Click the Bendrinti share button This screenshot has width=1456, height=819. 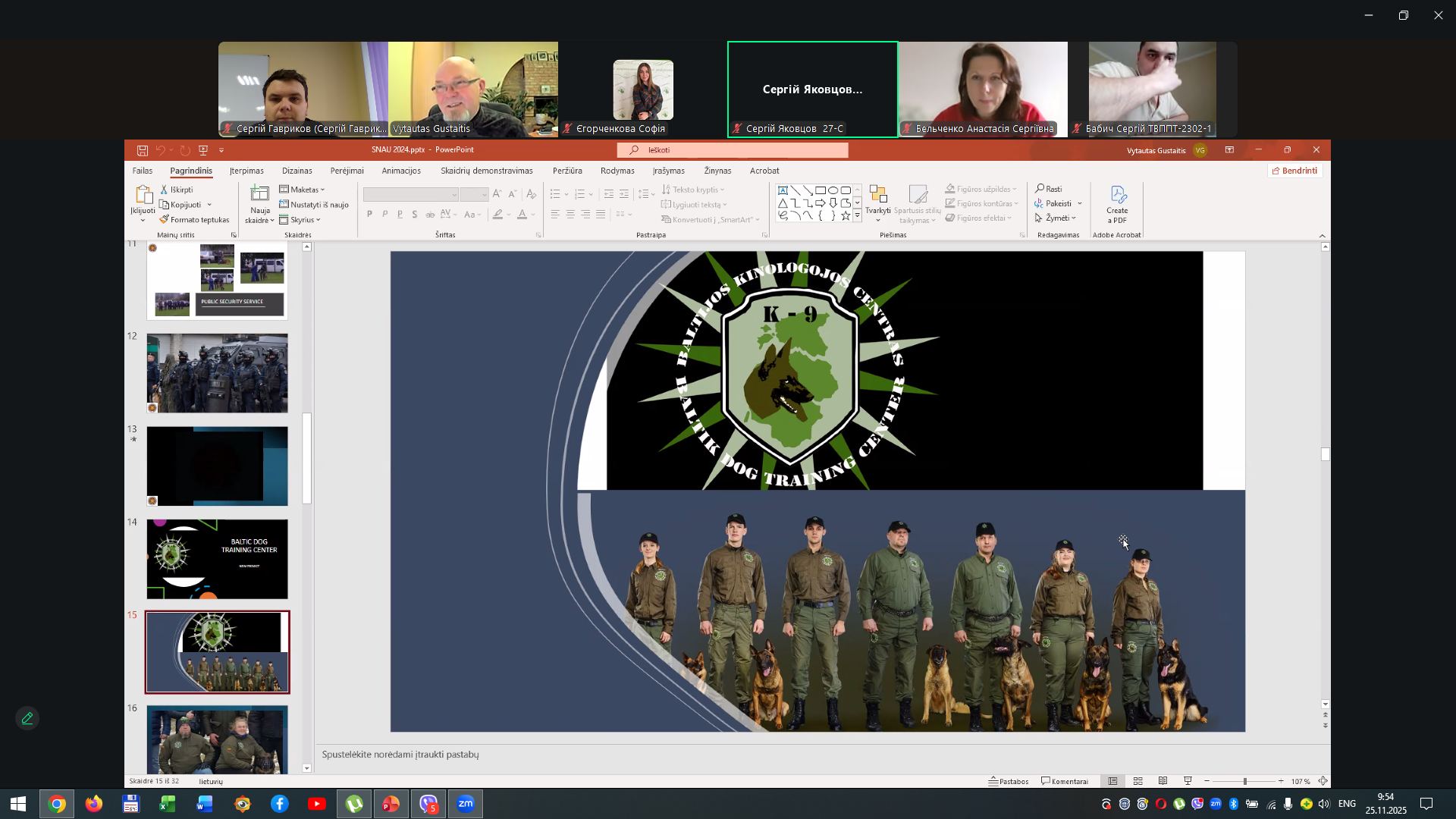(1294, 171)
